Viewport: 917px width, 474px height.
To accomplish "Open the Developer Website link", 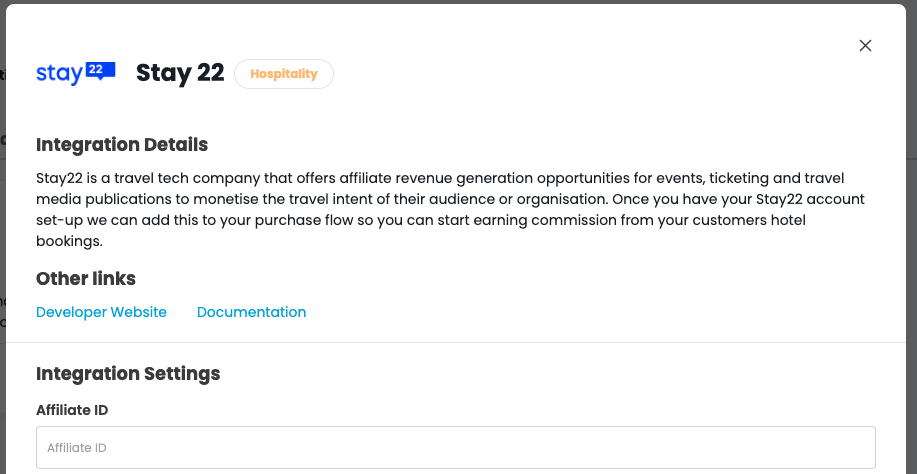I will tap(101, 312).
